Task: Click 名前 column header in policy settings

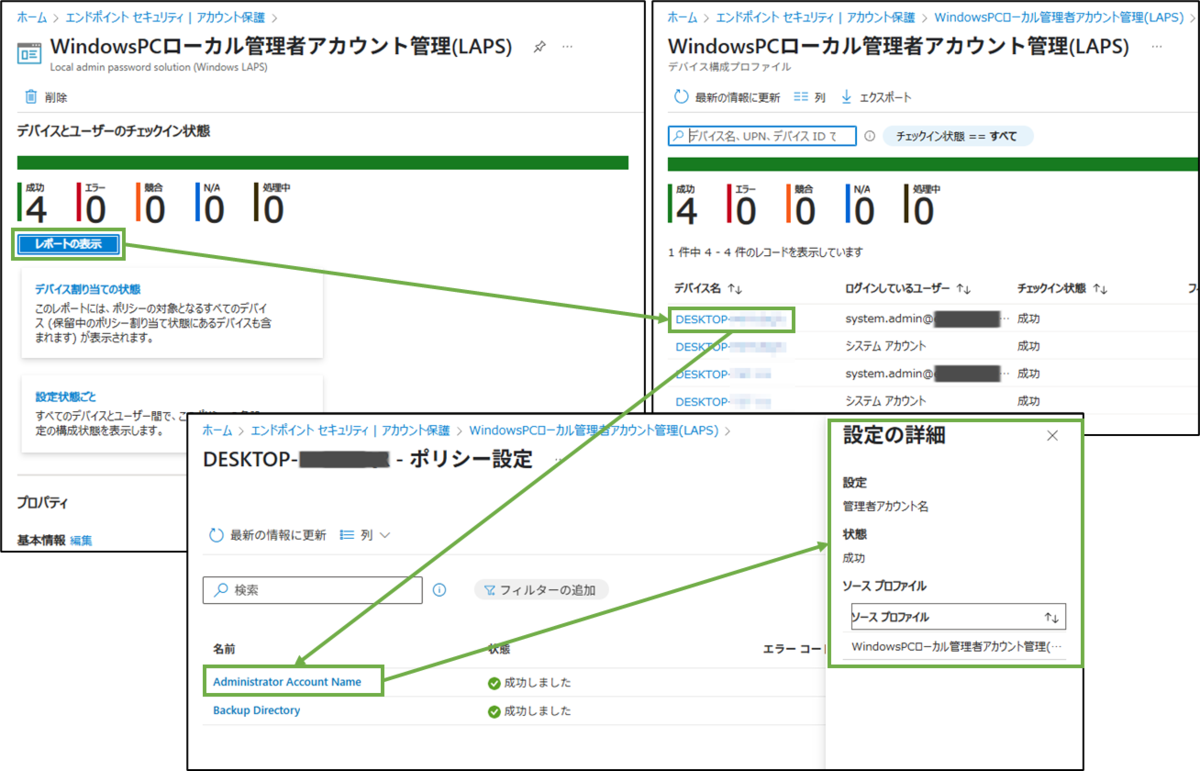Action: point(224,649)
